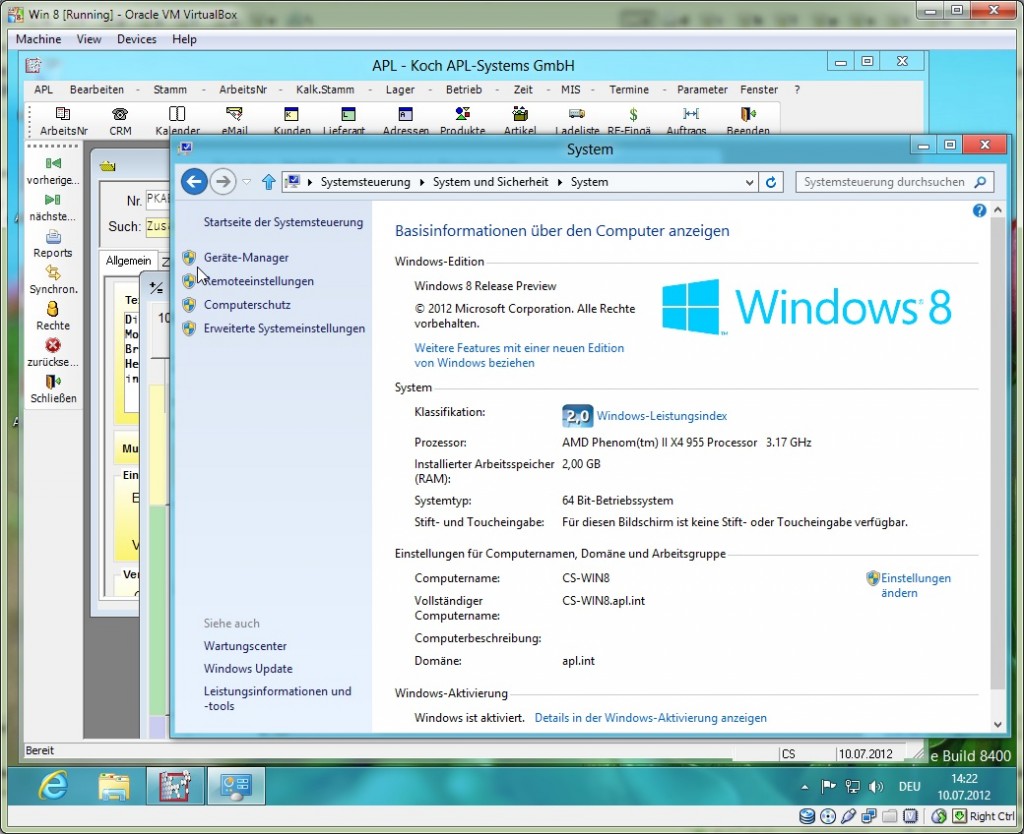1024x834 pixels.
Task: Open the eMail toolbar icon
Action: pos(234,120)
